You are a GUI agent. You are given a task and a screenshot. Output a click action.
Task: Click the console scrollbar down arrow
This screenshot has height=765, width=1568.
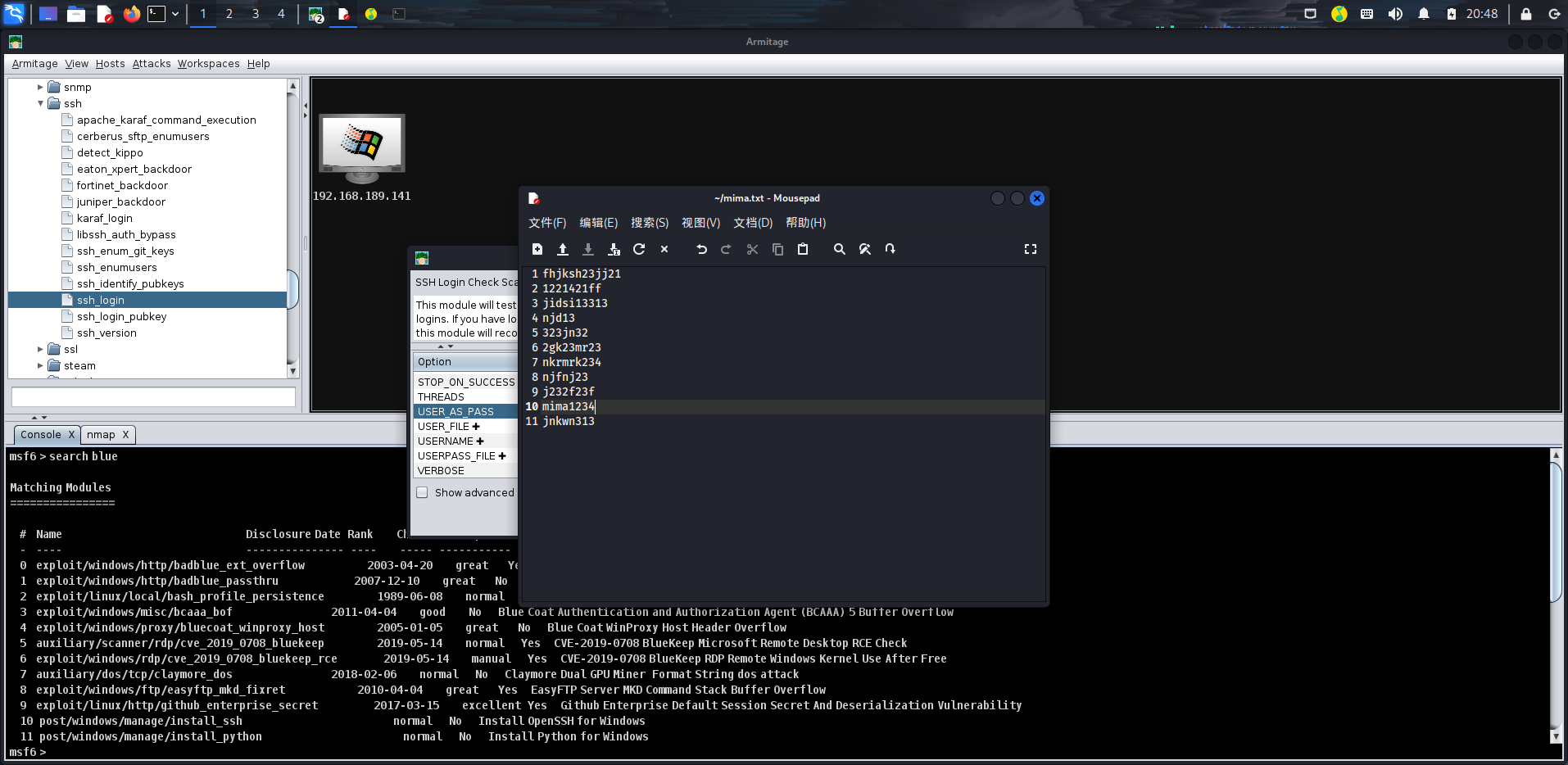point(1556,736)
